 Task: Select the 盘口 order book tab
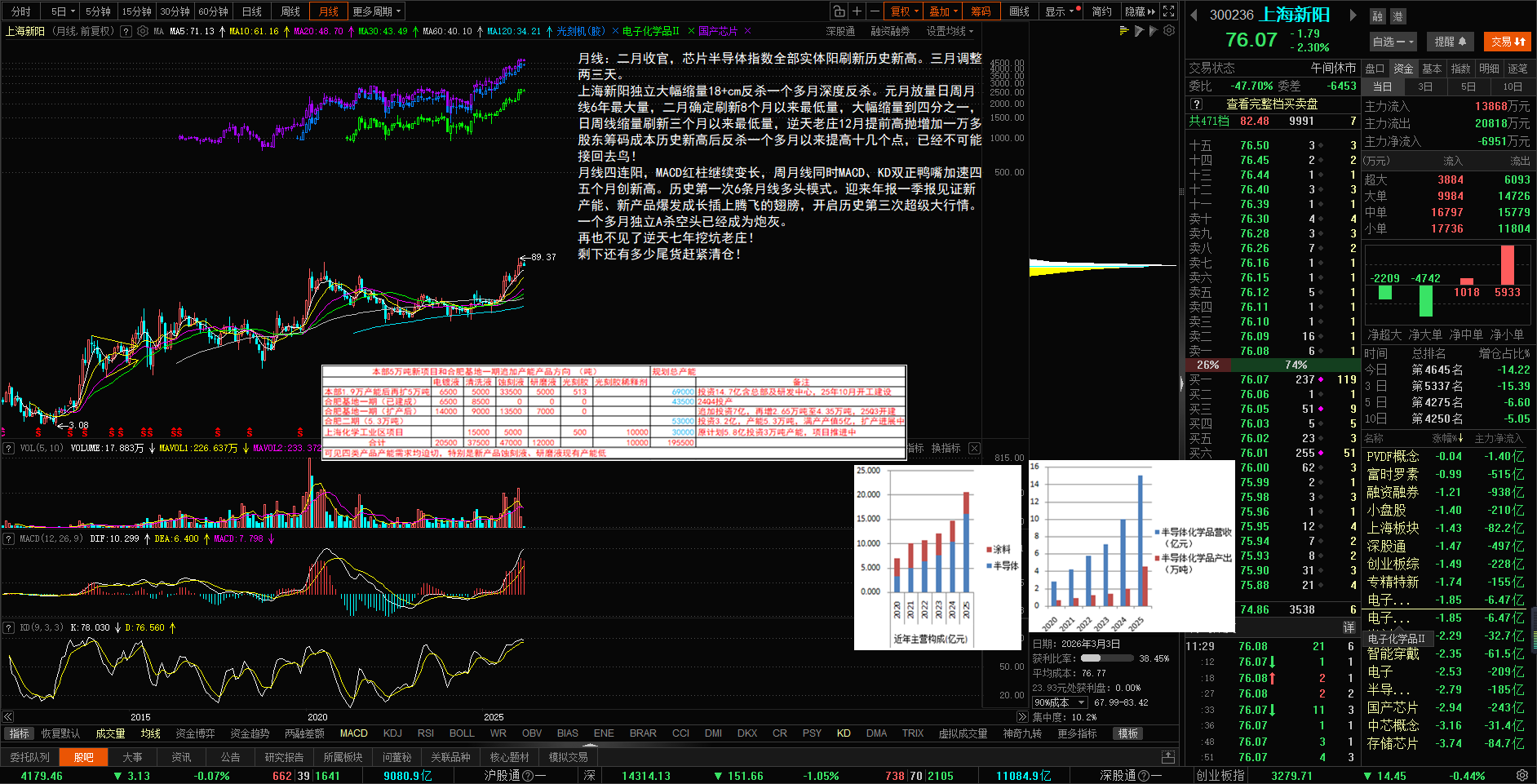coord(1375,69)
